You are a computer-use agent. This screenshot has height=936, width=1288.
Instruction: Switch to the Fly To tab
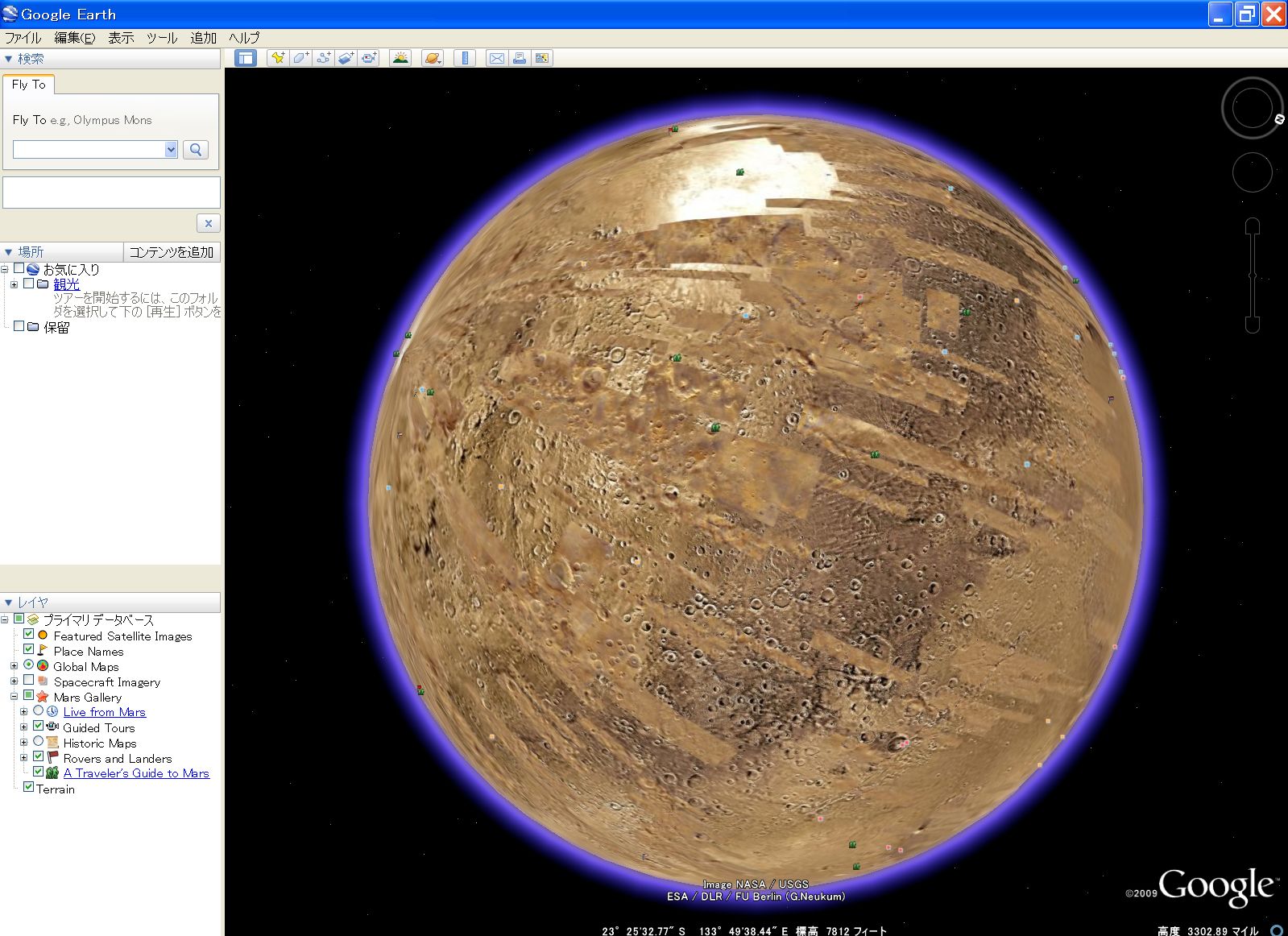pyautogui.click(x=29, y=85)
